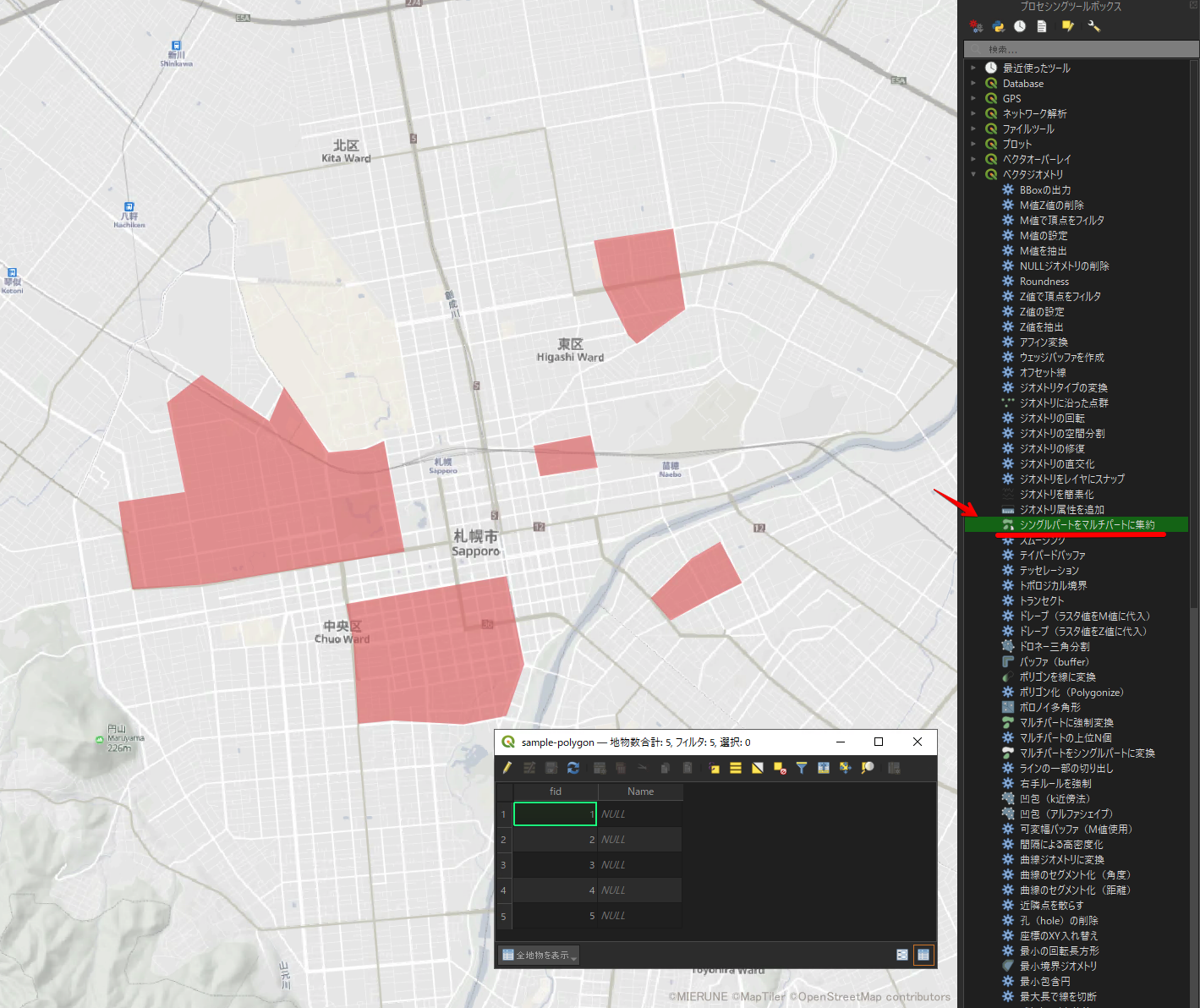Viewport: 1200px width, 1008px height.
Task: Click the Name column header
Action: click(640, 792)
